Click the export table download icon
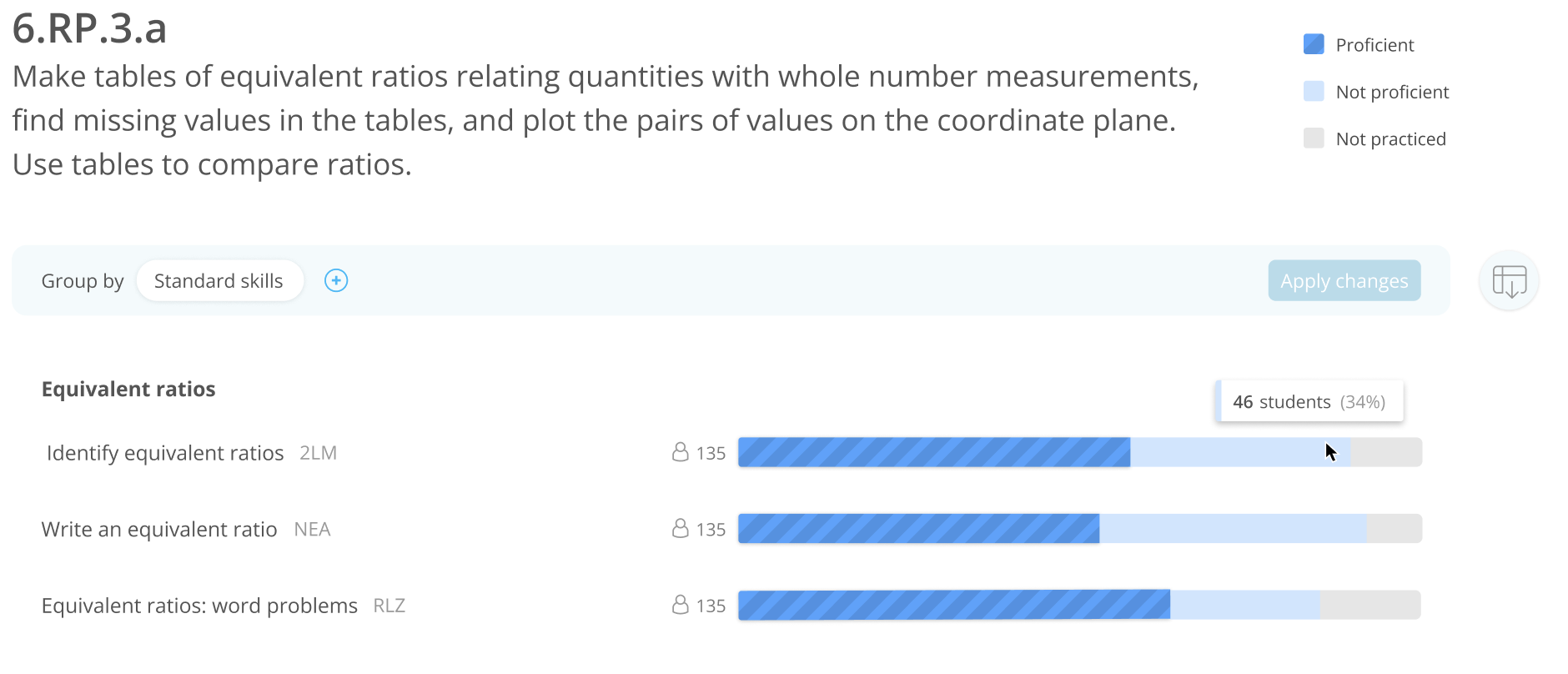The image size is (1568, 674). pos(1509,281)
